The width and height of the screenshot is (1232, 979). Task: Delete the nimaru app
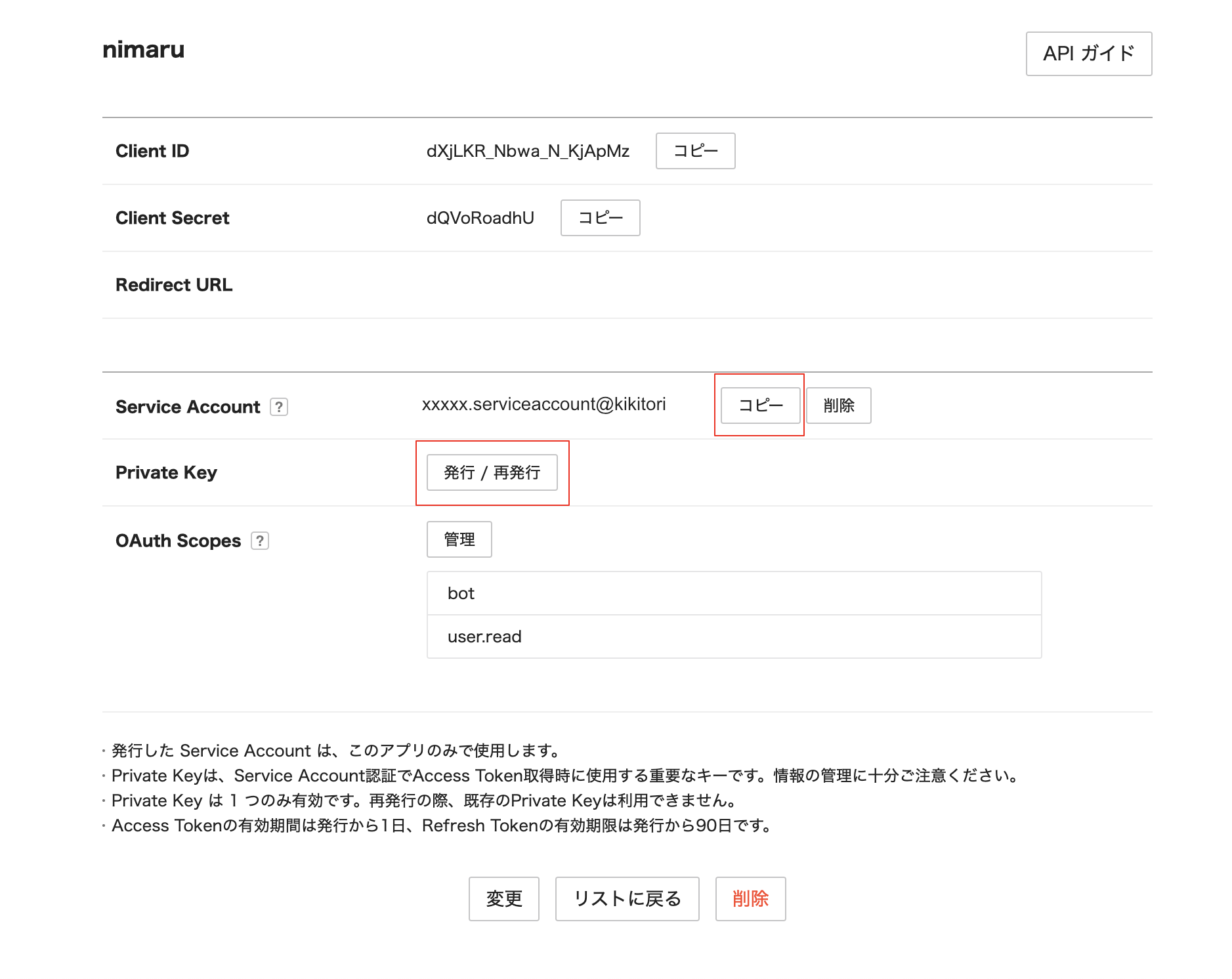point(750,899)
